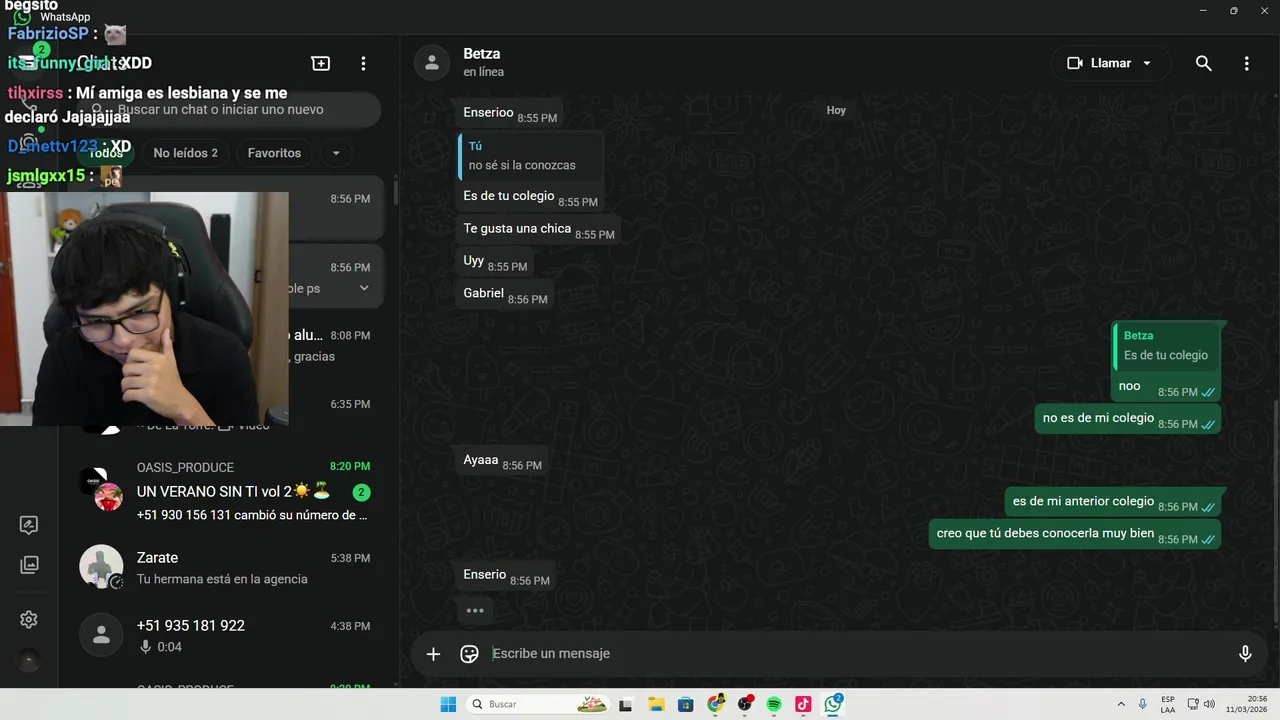Open the conversation menu with three dots
Screen dimensions: 1280x720
coord(1246,63)
